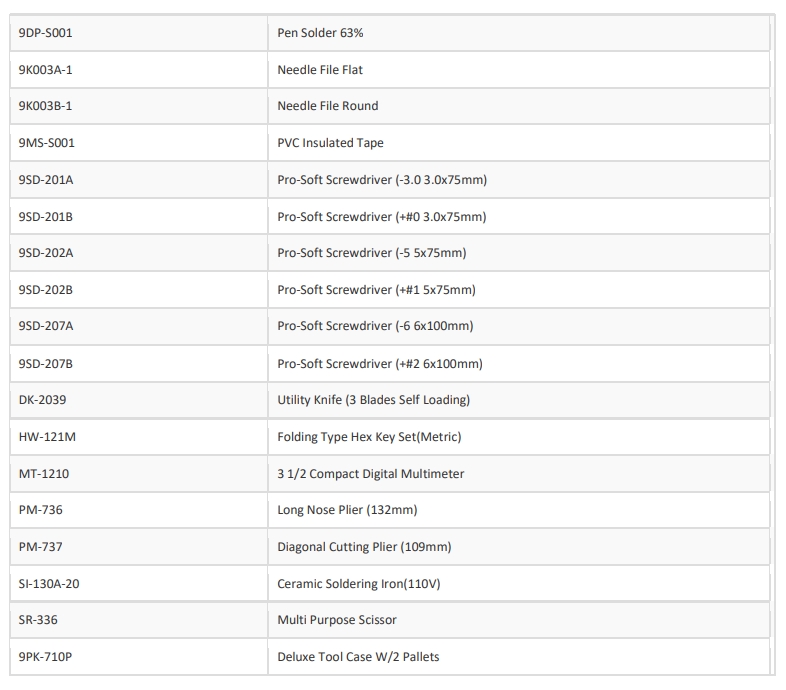Click Diagonal Cutting Plier (109mm) cell

coord(364,547)
